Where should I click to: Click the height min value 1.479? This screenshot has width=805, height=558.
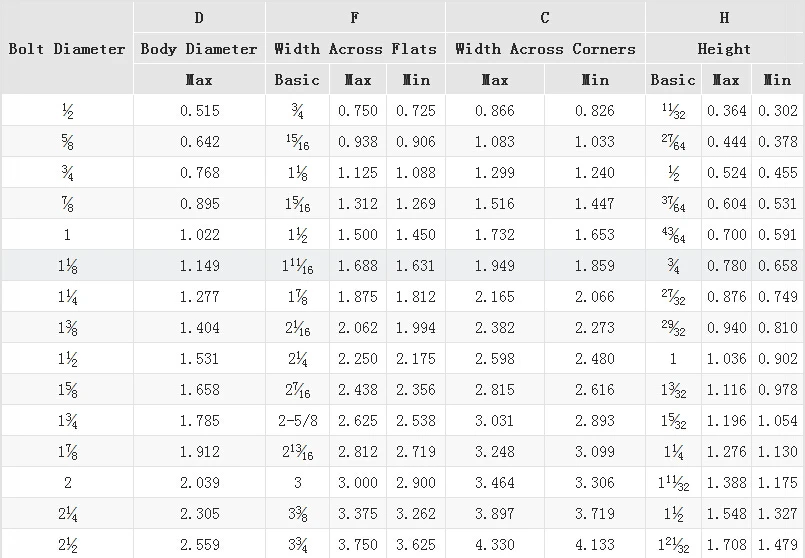(x=777, y=545)
